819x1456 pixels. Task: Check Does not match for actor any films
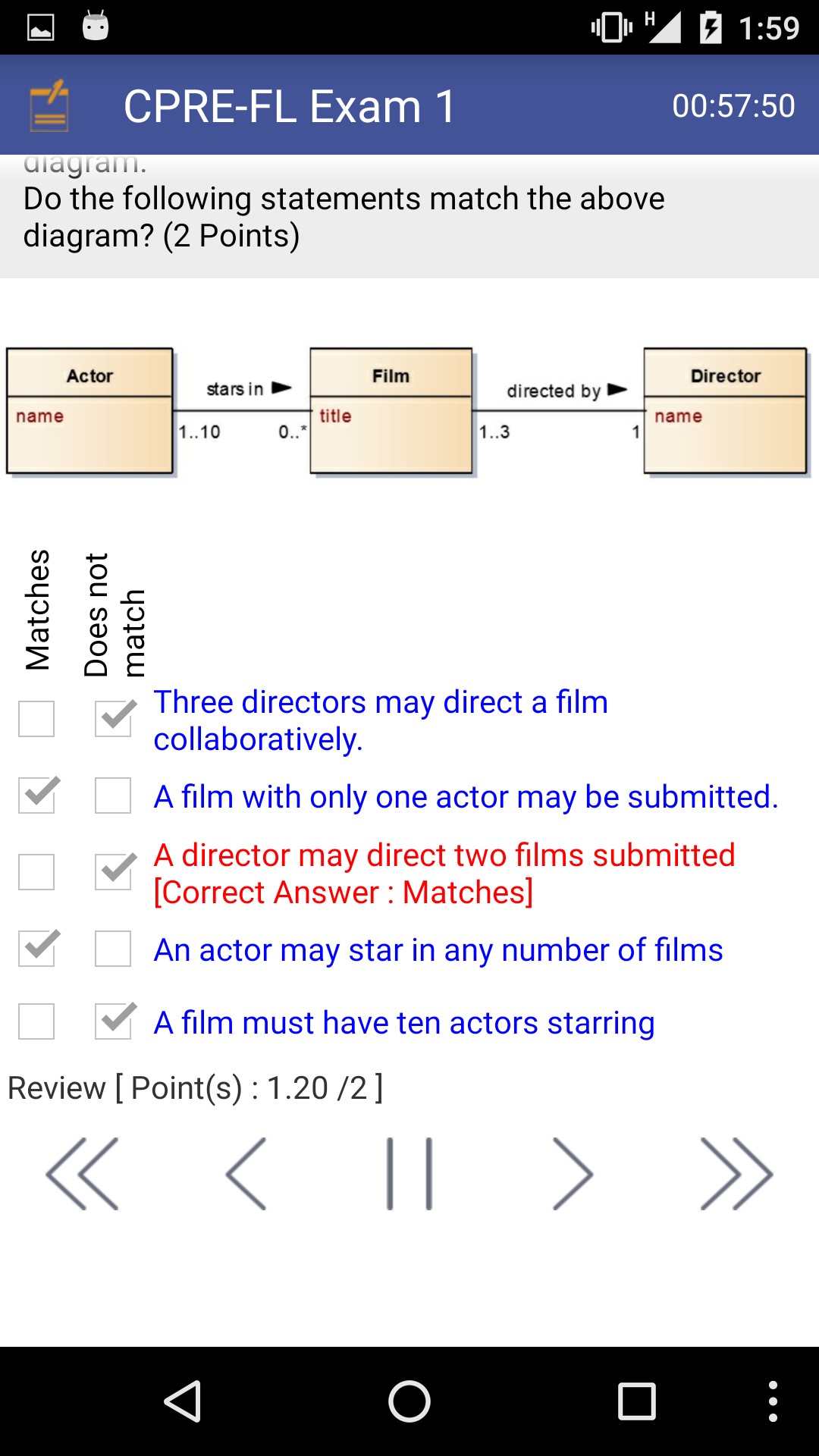[x=113, y=949]
